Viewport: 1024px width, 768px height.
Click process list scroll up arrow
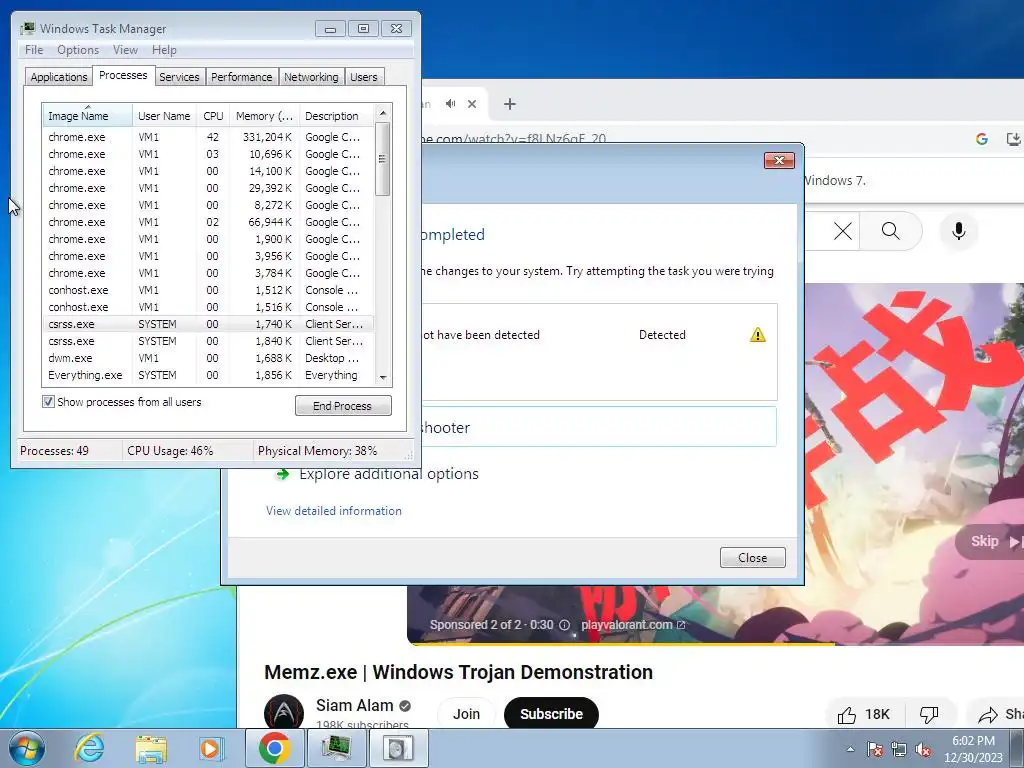pos(383,113)
